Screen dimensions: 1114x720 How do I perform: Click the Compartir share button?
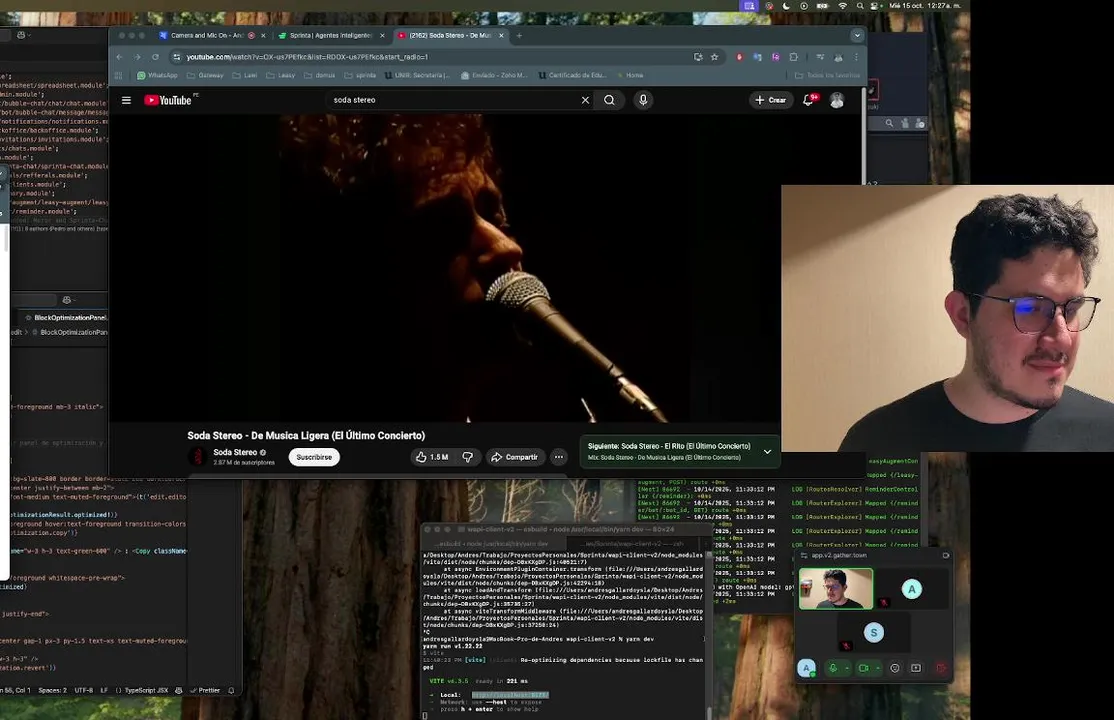514,457
